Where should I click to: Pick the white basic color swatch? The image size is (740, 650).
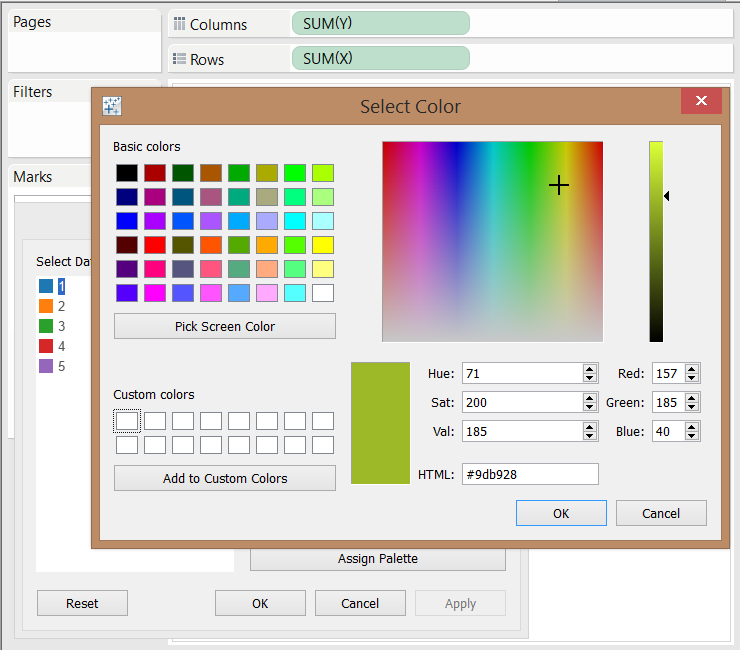[x=322, y=293]
